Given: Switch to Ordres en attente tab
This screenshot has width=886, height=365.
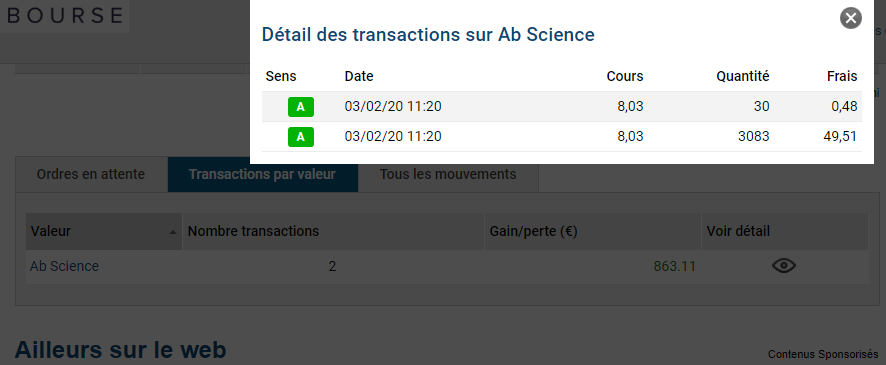Looking at the screenshot, I should tap(91, 174).
